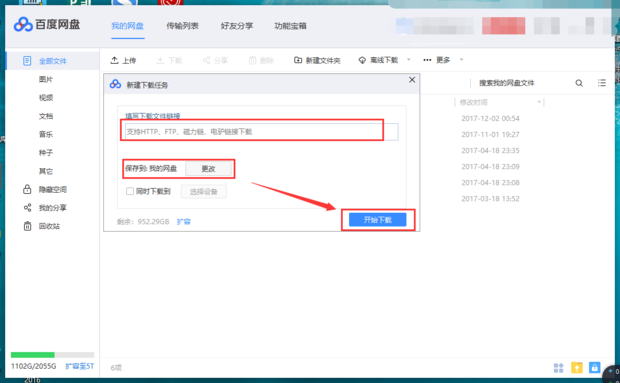This screenshot has height=383, width=620.
Task: Click the 新建文件夹 button
Action: (317, 60)
